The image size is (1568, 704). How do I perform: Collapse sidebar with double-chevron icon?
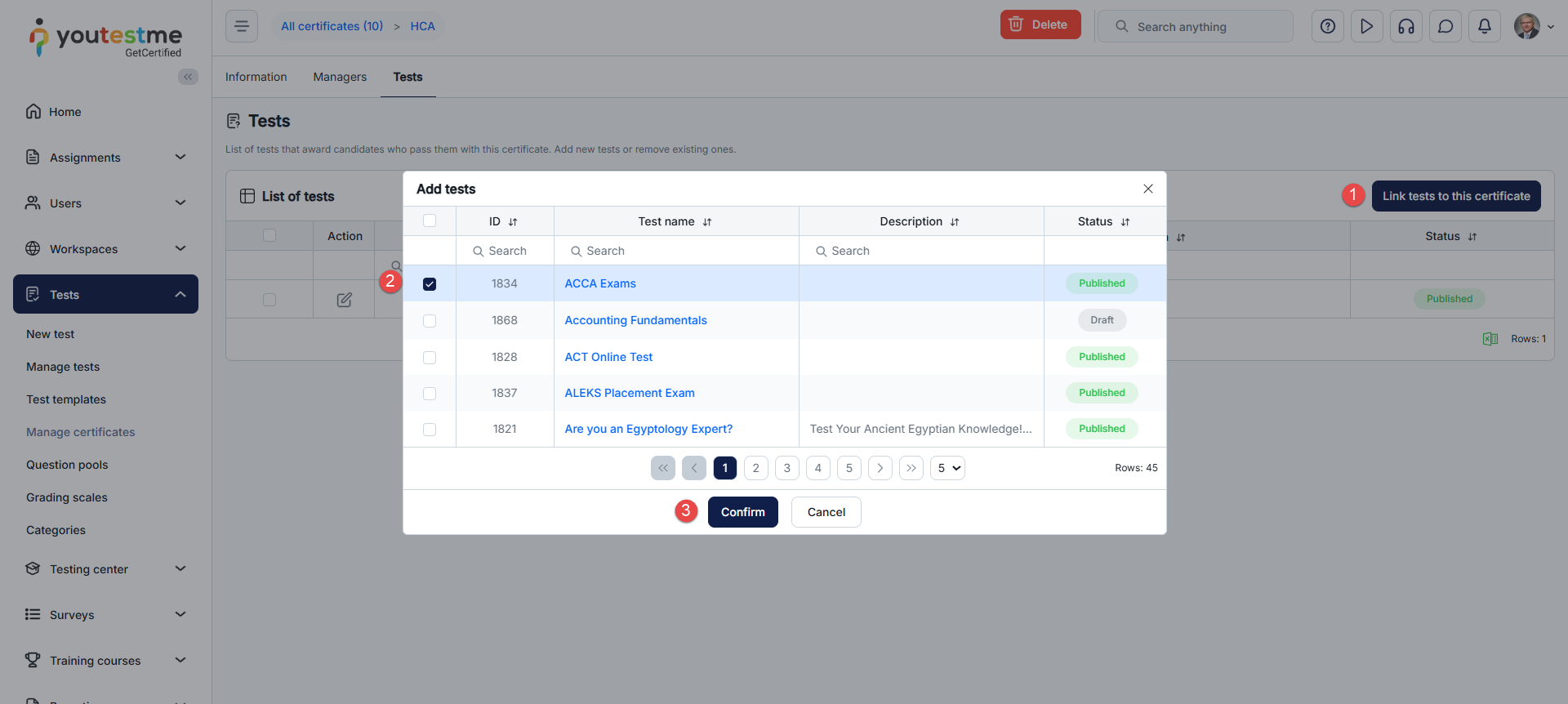pos(188,77)
